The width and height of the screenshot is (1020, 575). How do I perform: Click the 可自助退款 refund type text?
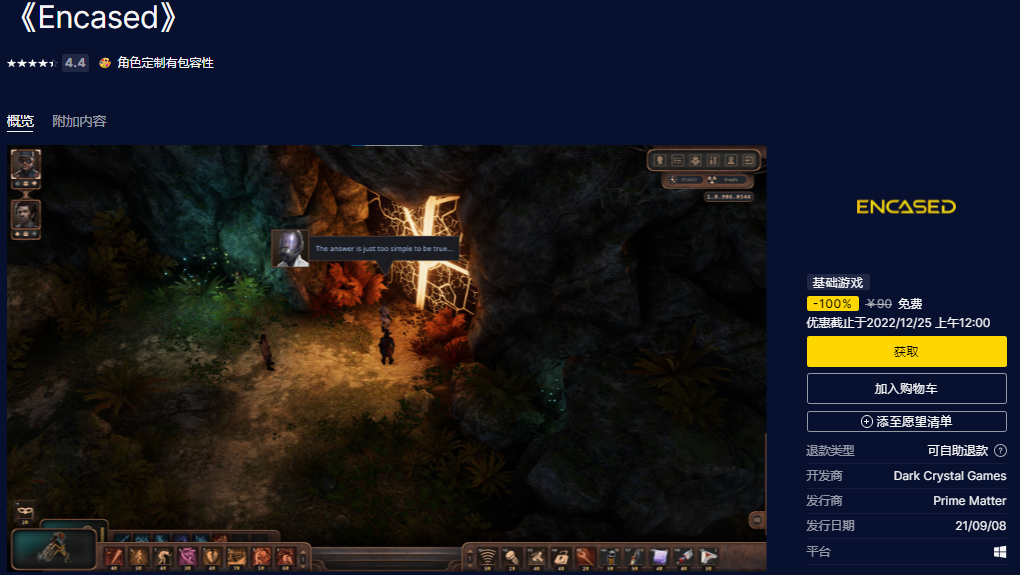pos(957,451)
